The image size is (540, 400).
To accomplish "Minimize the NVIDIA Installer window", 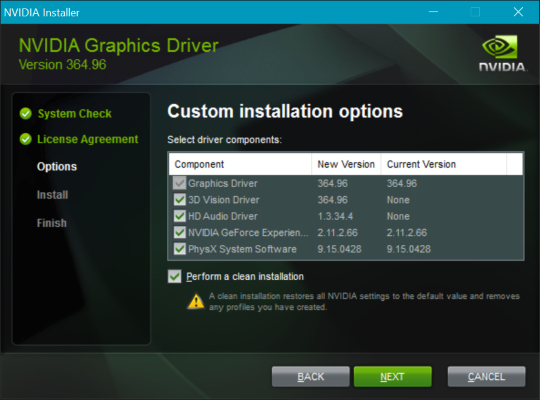I will tap(433, 12).
